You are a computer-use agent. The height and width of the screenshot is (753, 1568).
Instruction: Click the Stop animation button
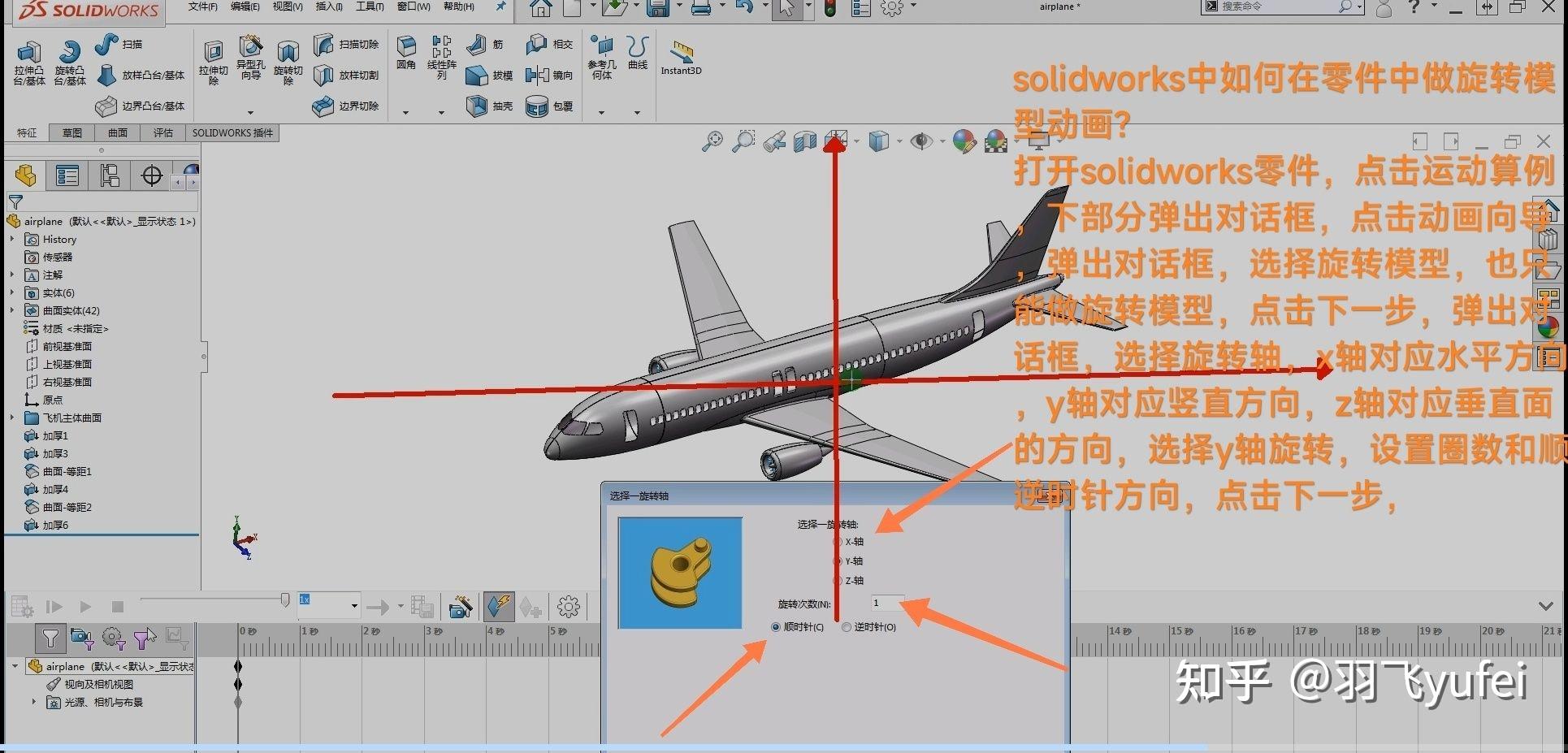click(118, 606)
